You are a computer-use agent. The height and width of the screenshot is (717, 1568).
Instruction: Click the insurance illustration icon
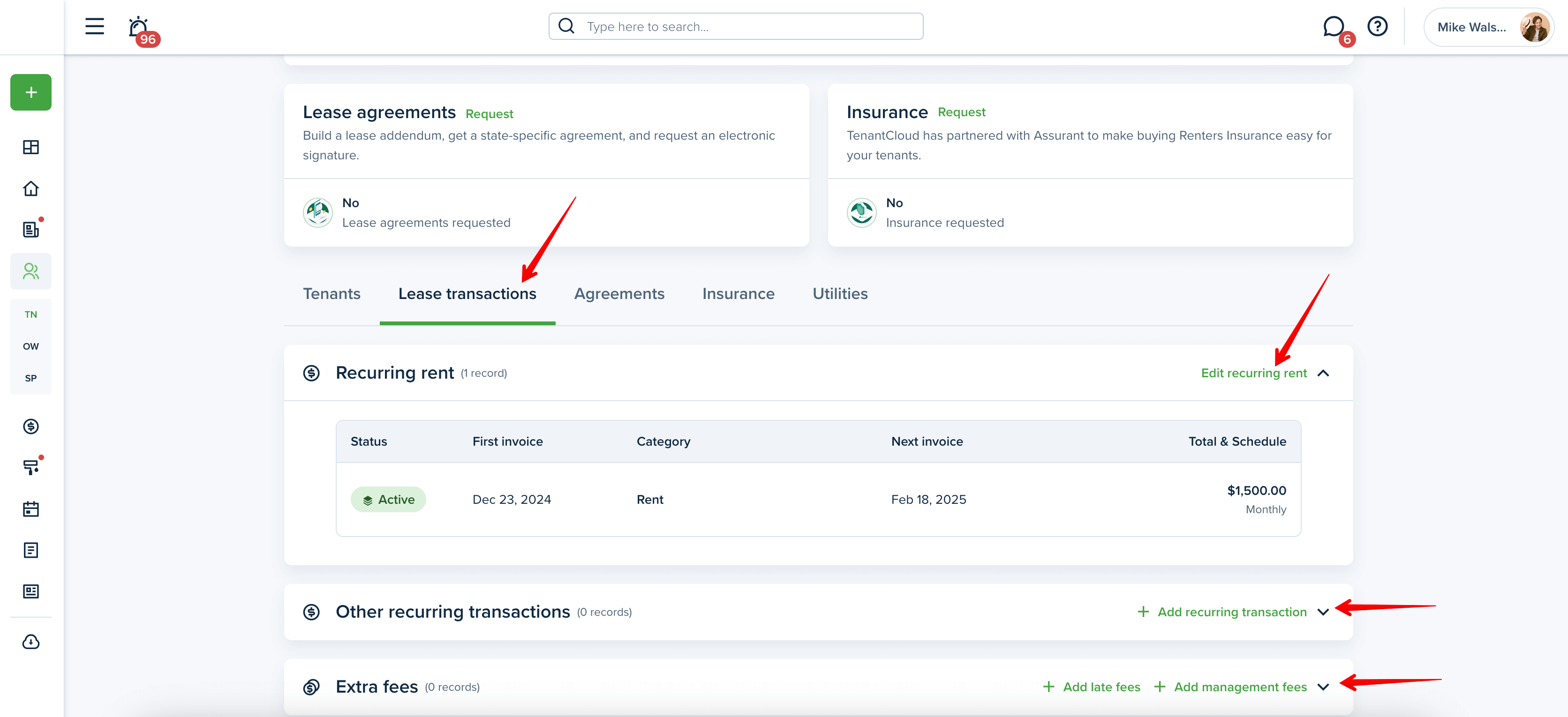tap(861, 213)
